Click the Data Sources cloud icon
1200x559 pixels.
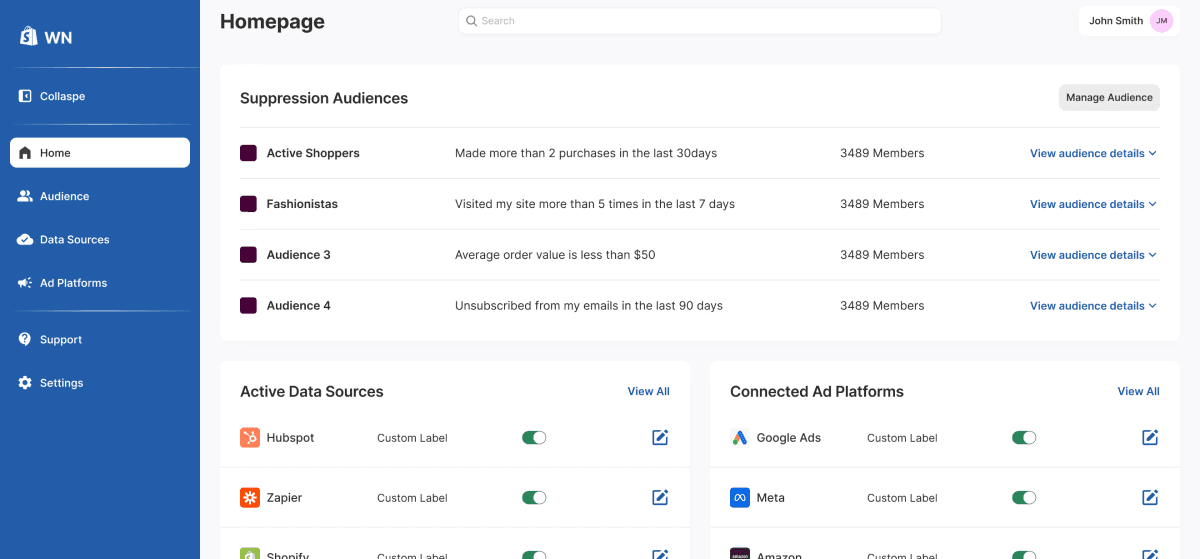click(25, 239)
